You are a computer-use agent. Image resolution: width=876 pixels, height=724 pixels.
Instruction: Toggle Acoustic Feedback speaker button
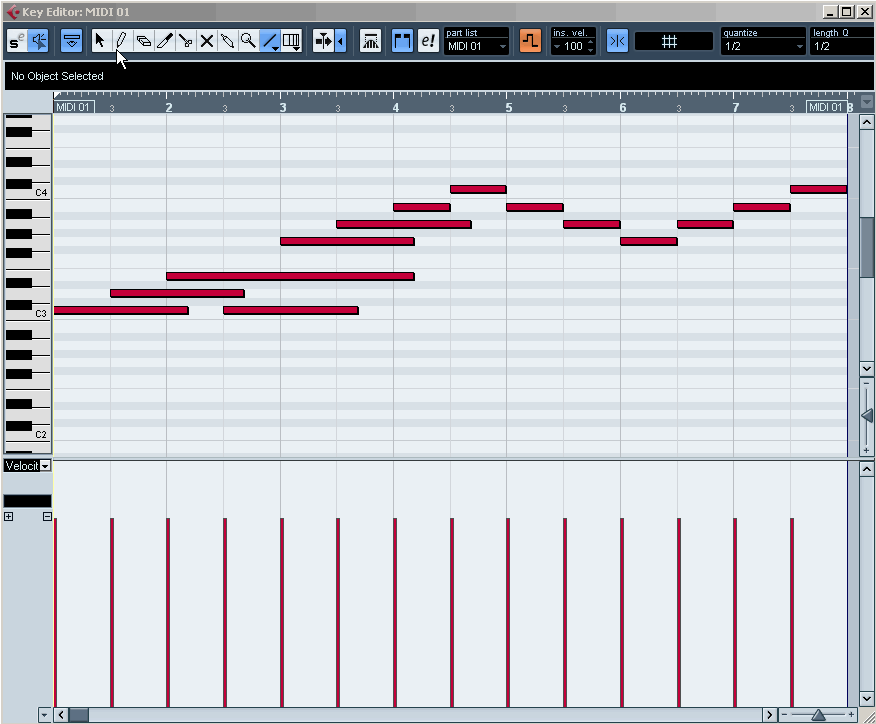tap(39, 41)
